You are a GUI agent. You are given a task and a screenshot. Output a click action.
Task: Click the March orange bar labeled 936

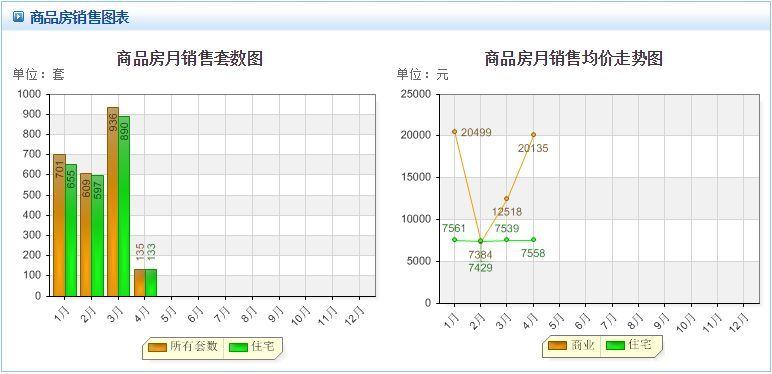[x=113, y=202]
